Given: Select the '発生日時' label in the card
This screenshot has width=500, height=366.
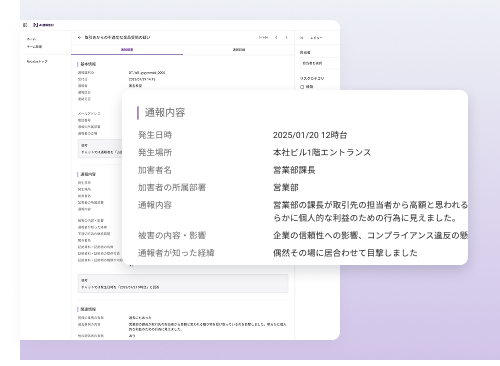Looking at the screenshot, I should (x=155, y=135).
